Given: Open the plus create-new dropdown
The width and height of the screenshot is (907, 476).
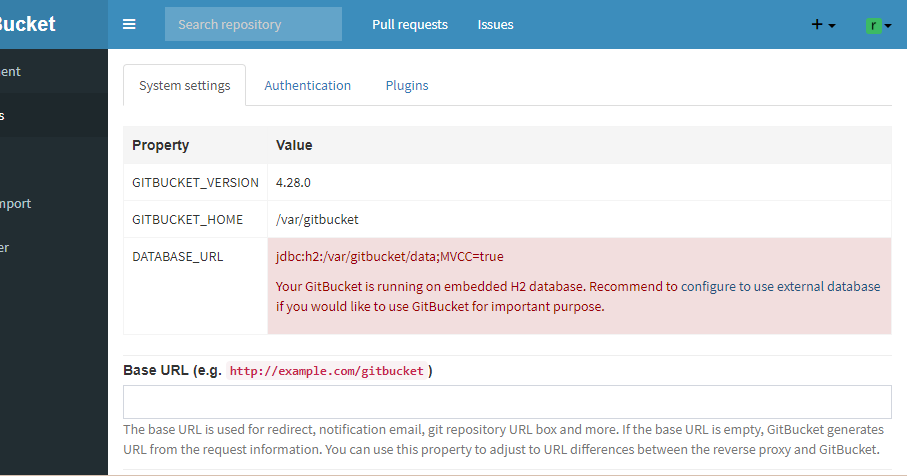Looking at the screenshot, I should click(822, 24).
